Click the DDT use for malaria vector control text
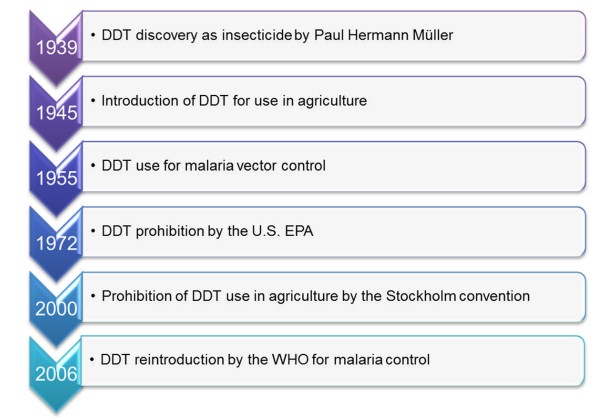 (x=213, y=165)
